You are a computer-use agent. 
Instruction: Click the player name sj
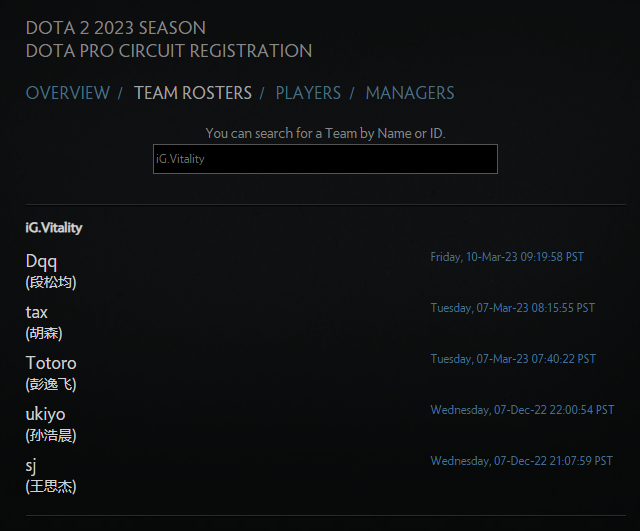click(x=31, y=465)
